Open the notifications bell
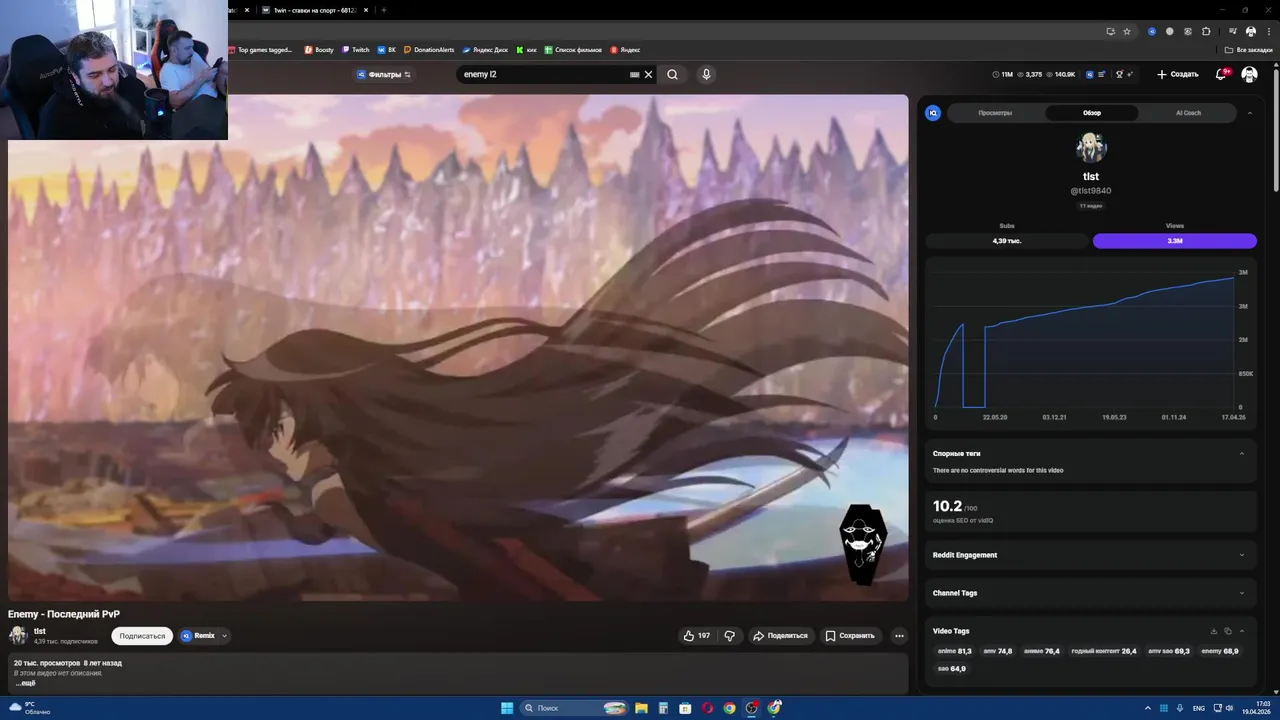 pos(1221,74)
